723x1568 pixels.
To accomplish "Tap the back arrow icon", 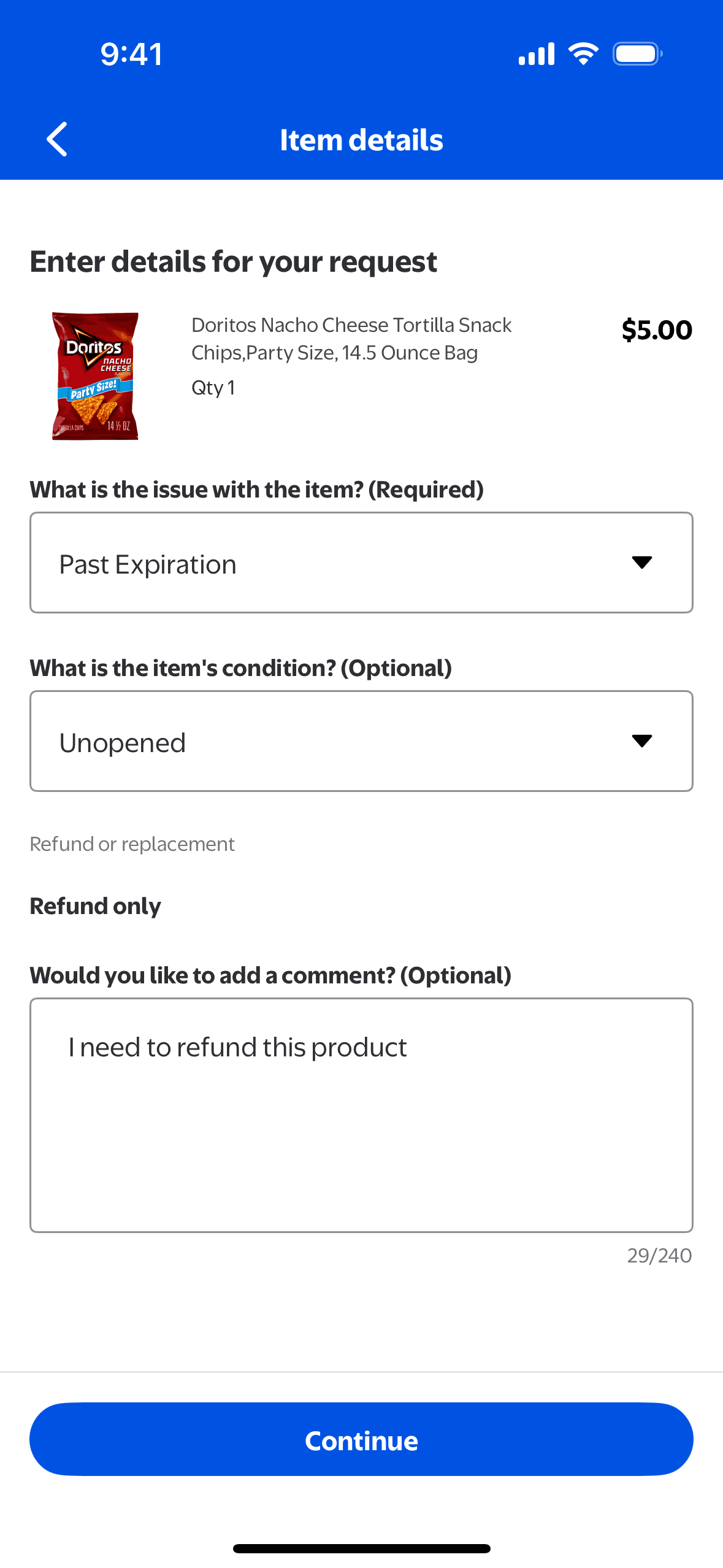I will (x=57, y=140).
